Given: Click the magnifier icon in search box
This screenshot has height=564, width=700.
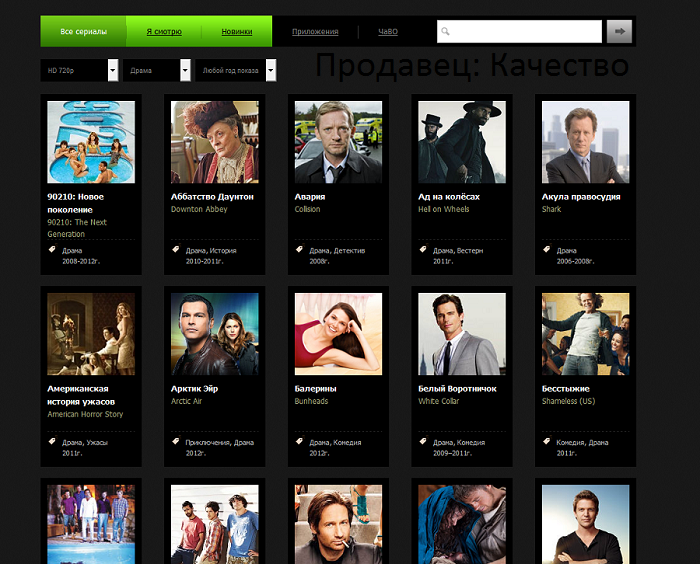Looking at the screenshot, I should point(446,32).
